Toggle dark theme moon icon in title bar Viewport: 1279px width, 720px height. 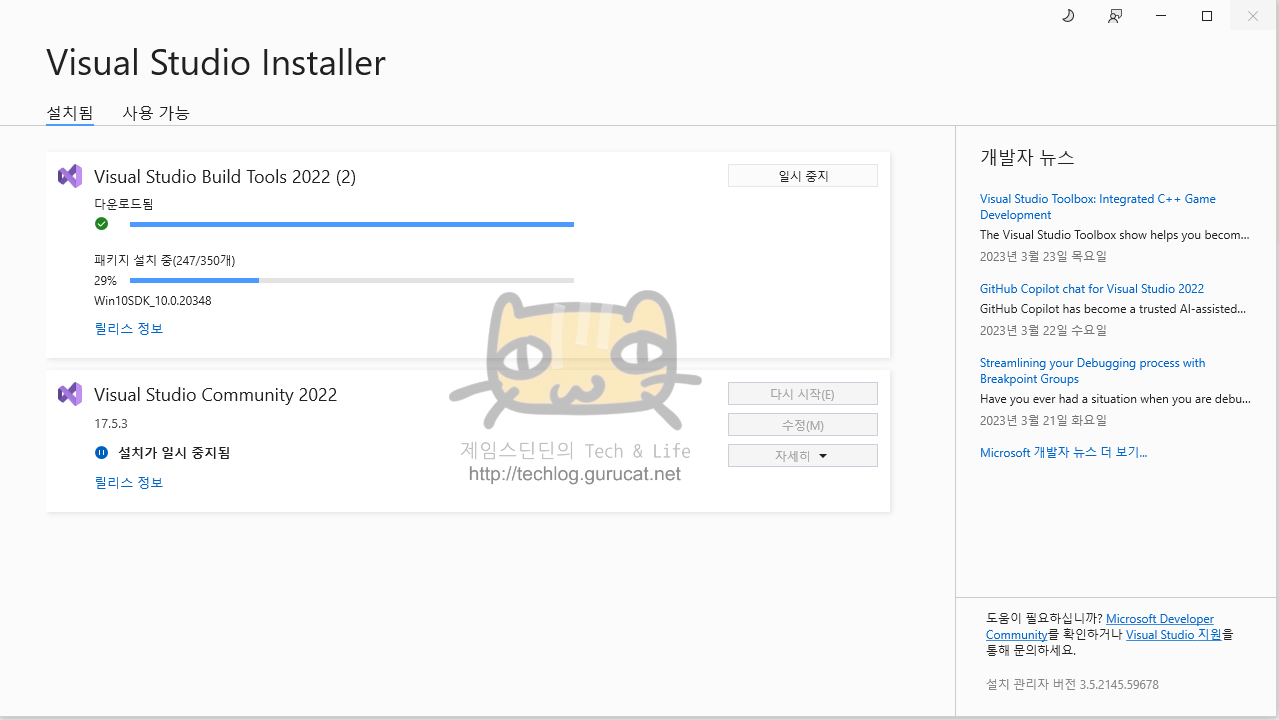pyautogui.click(x=1068, y=16)
